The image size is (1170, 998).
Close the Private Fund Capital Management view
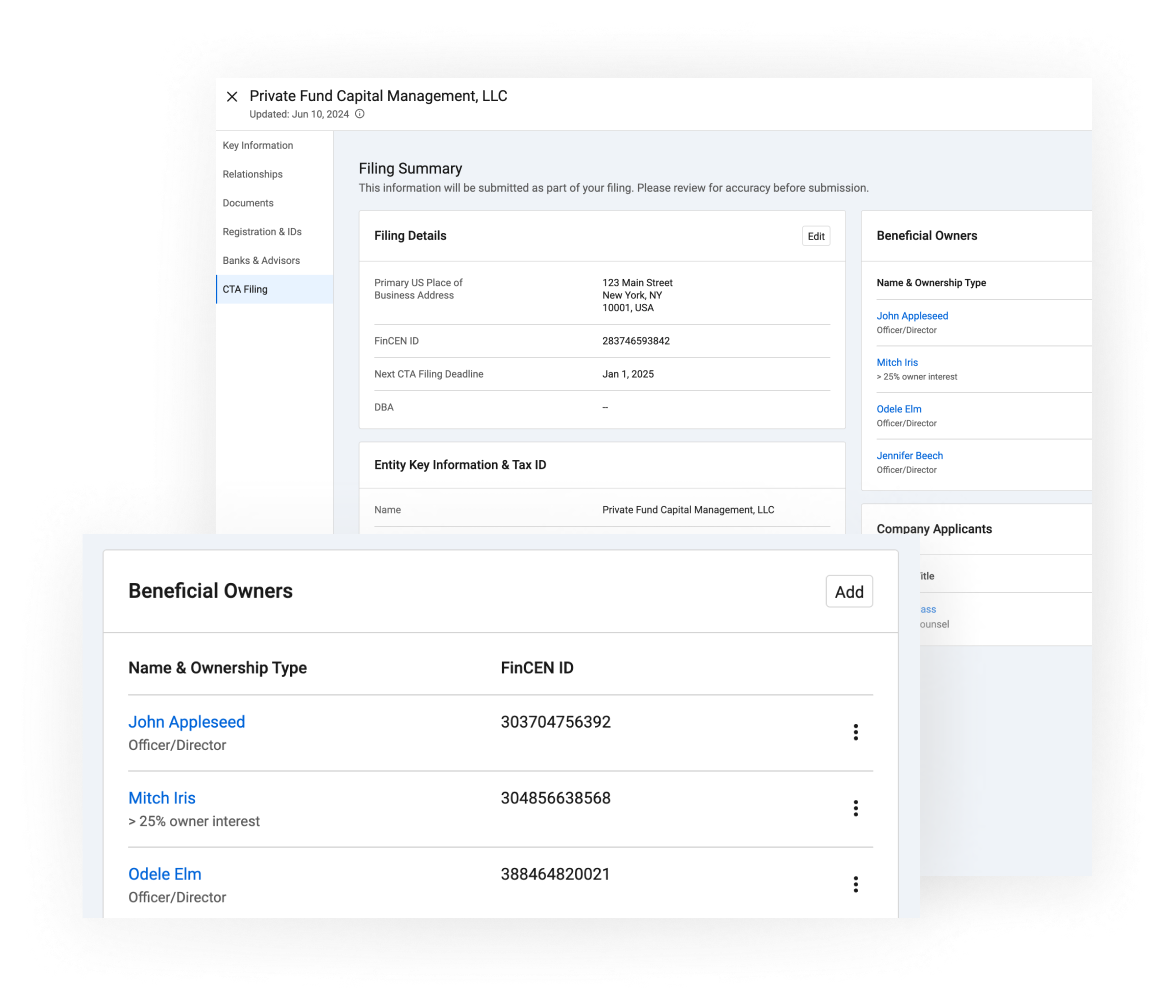click(x=232, y=96)
